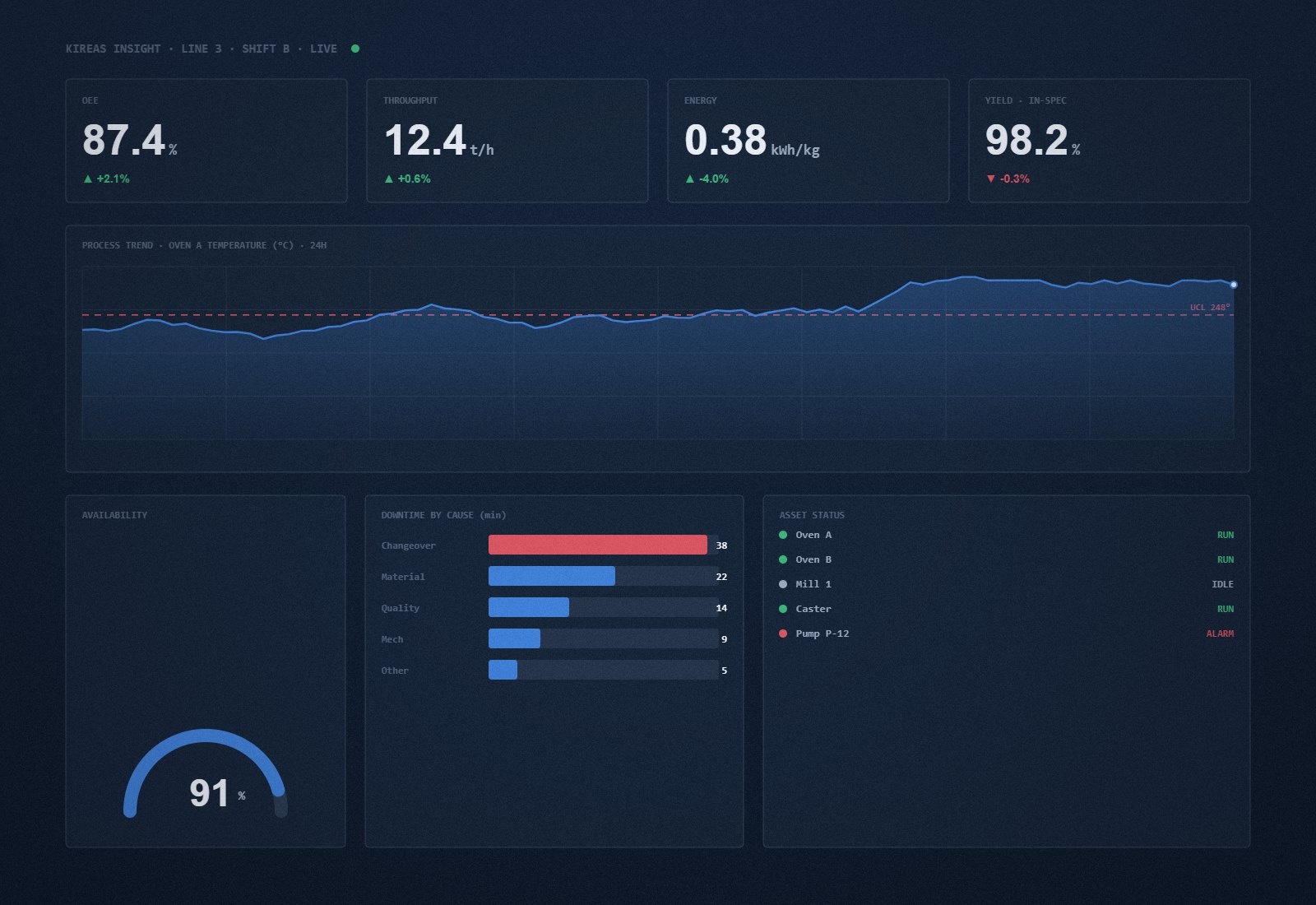Click the Energy value 0.38 kWh/kg
1316x905 pixels.
click(752, 140)
